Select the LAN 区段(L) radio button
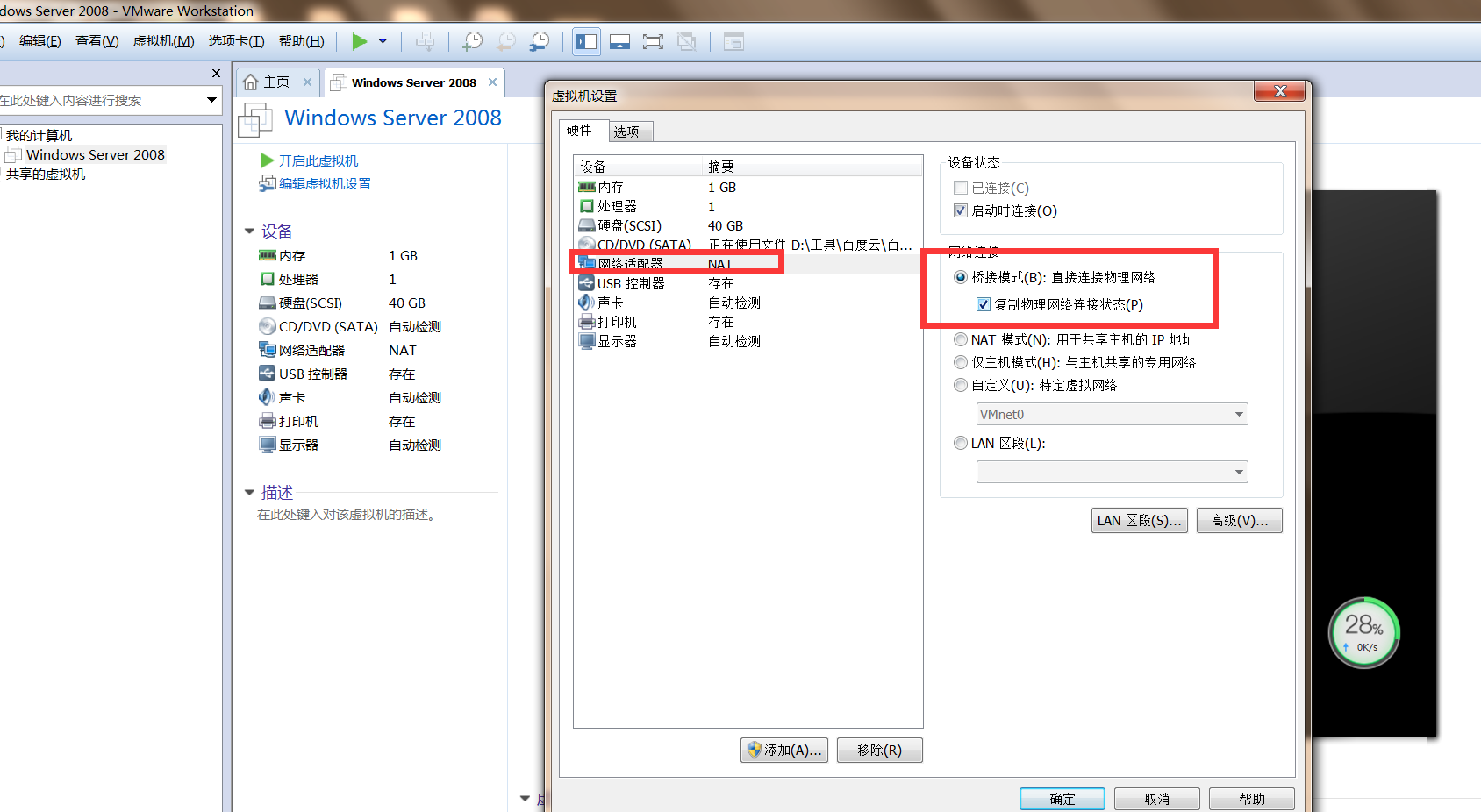 tap(961, 443)
